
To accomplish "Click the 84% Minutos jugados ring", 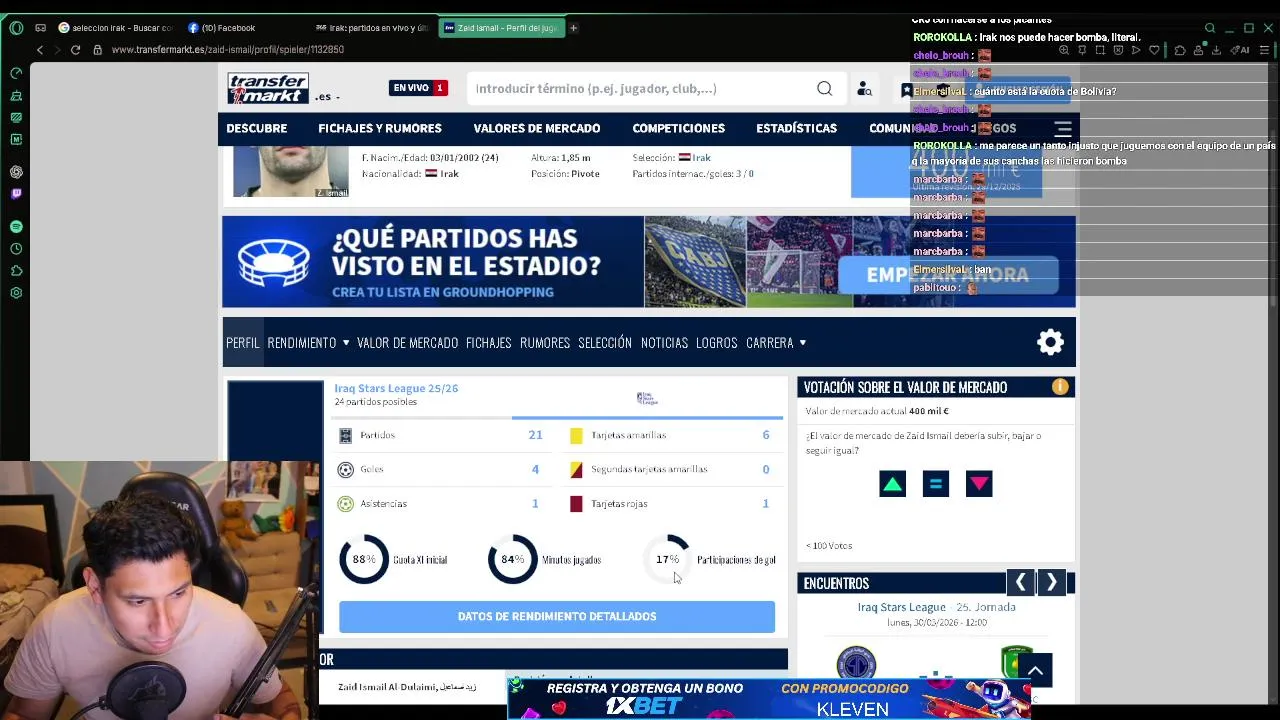I will 512,560.
